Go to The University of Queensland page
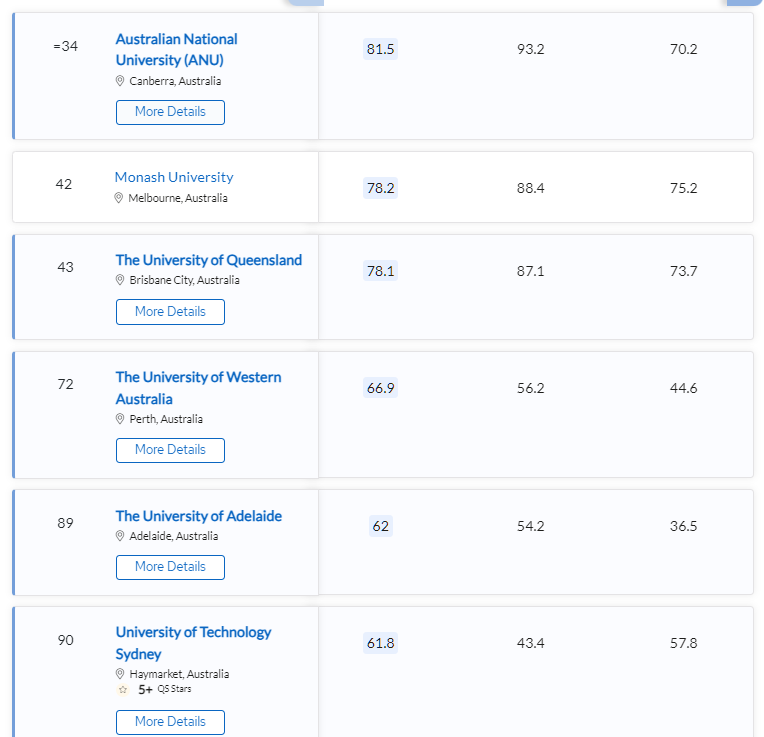This screenshot has width=764, height=737. point(208,260)
